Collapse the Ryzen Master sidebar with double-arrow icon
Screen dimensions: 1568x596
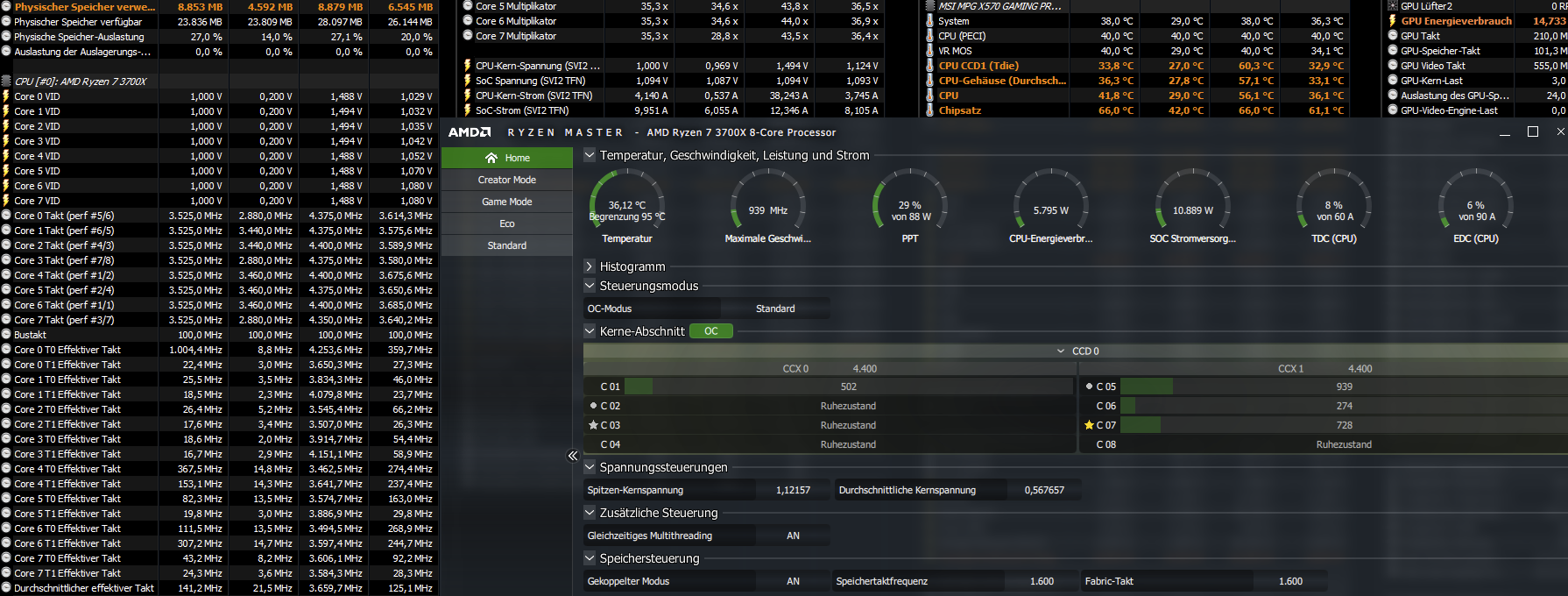coord(572,456)
